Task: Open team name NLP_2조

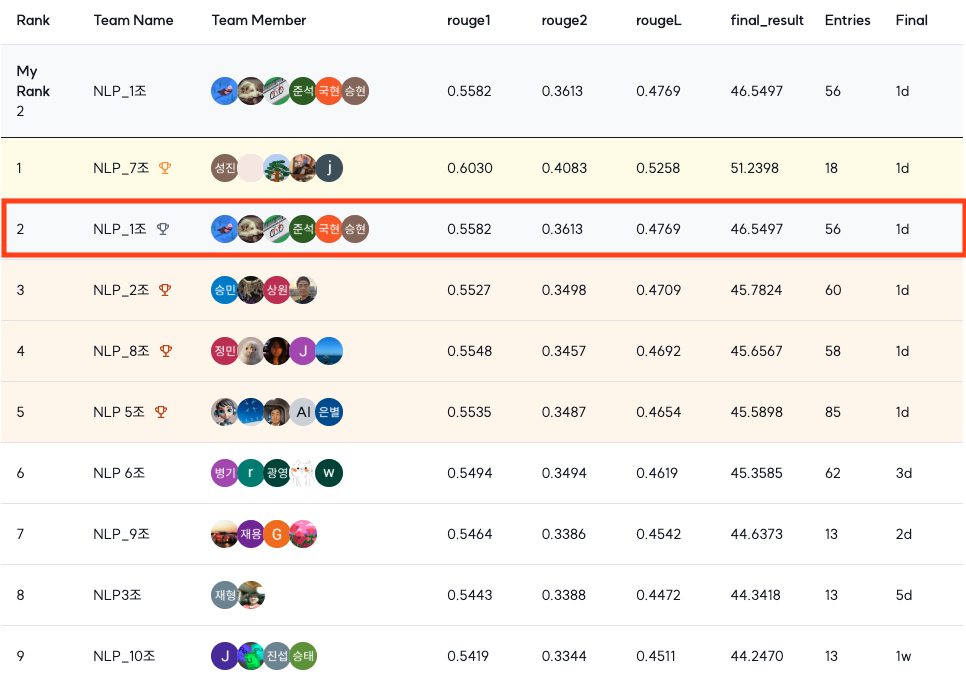Action: (121, 289)
